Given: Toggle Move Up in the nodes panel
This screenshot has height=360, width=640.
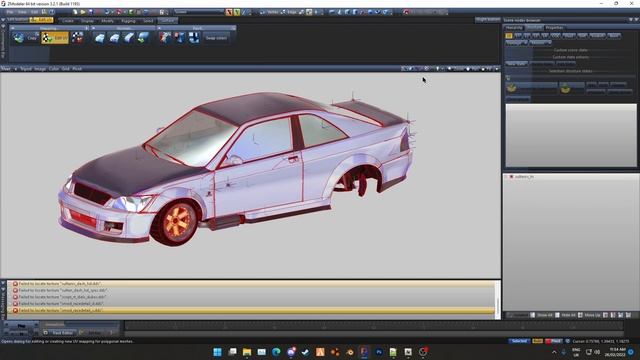Looking at the screenshot, I should (x=589, y=315).
